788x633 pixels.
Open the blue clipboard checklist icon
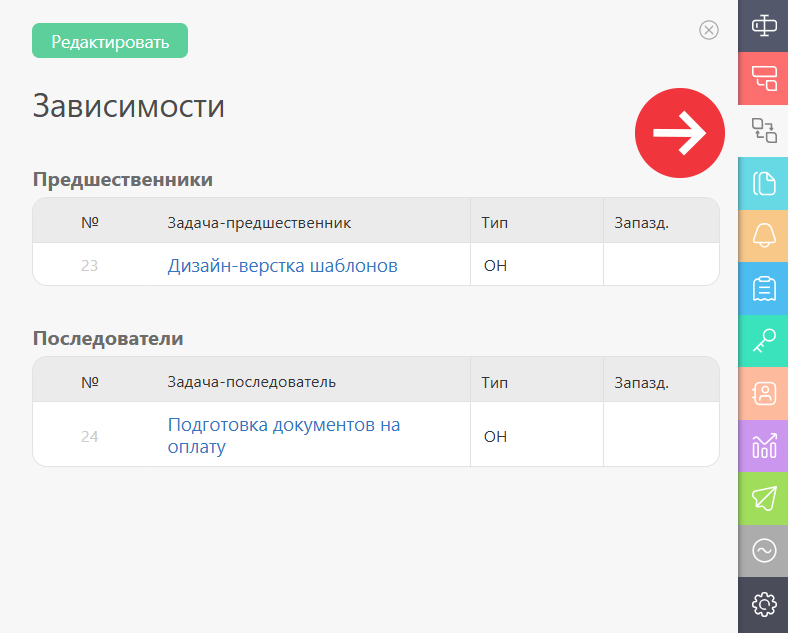(763, 288)
